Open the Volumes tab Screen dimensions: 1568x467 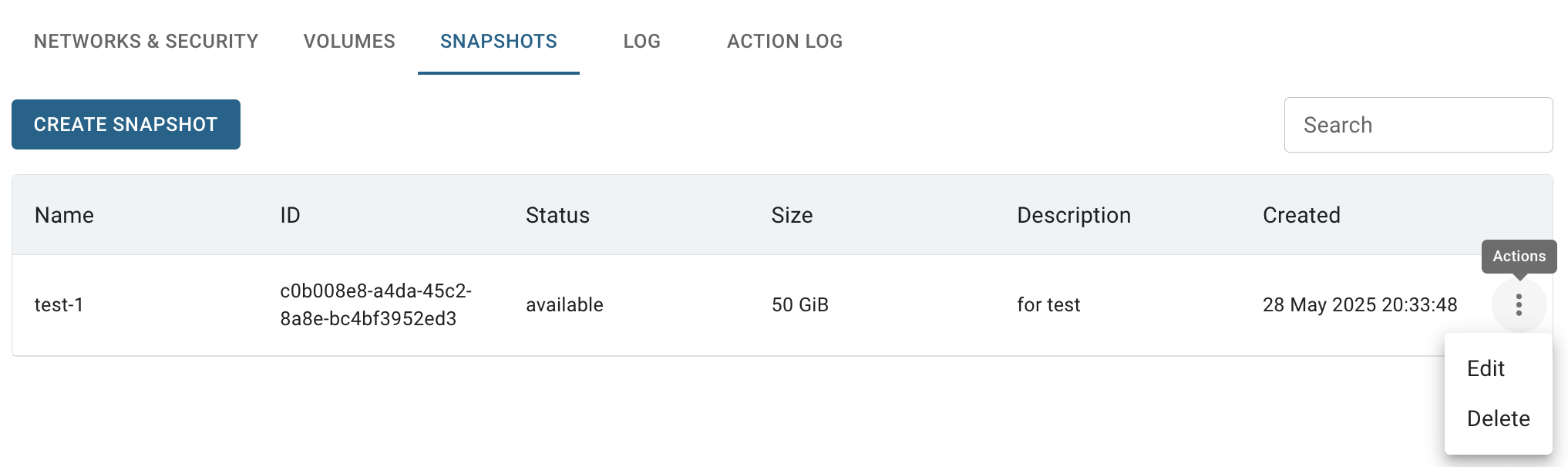349,41
